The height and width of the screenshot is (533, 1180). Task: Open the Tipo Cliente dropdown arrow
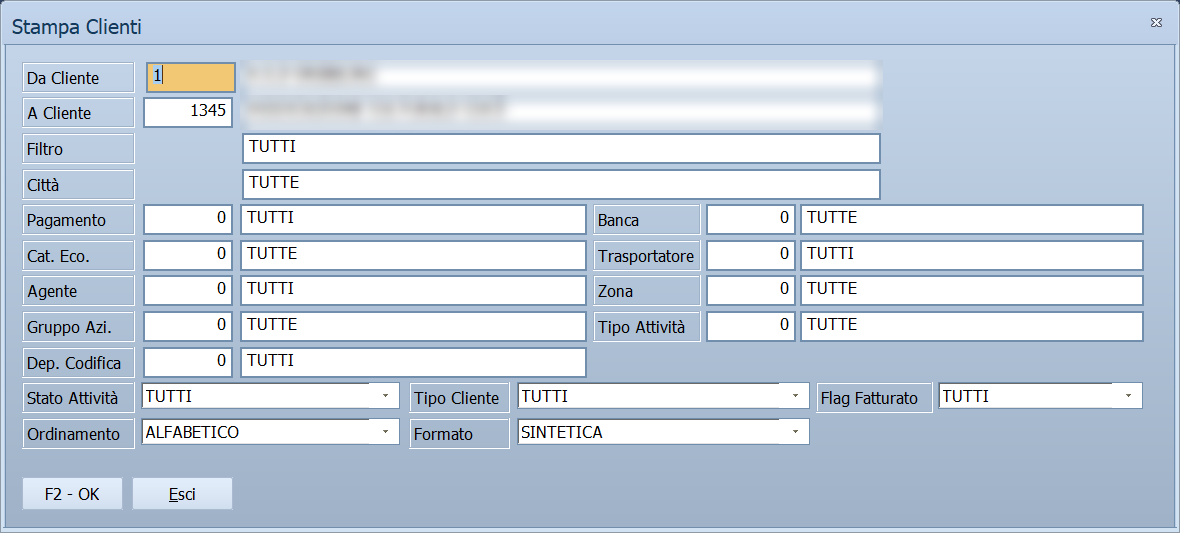pos(795,396)
